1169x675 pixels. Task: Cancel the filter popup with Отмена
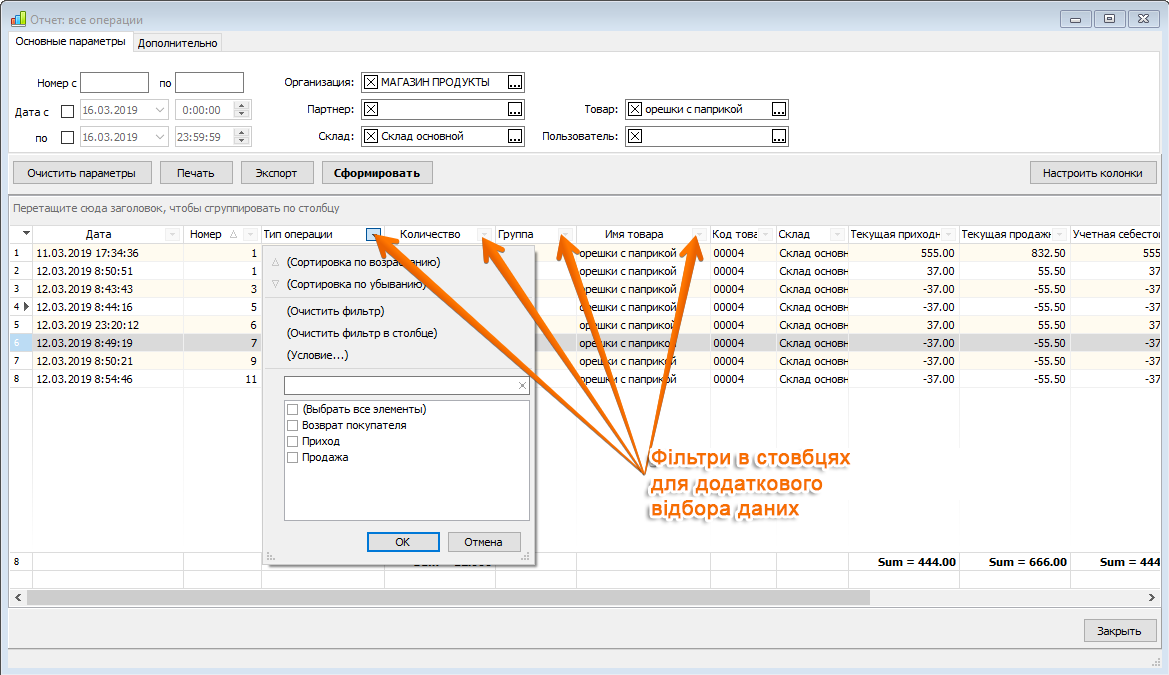(x=483, y=541)
